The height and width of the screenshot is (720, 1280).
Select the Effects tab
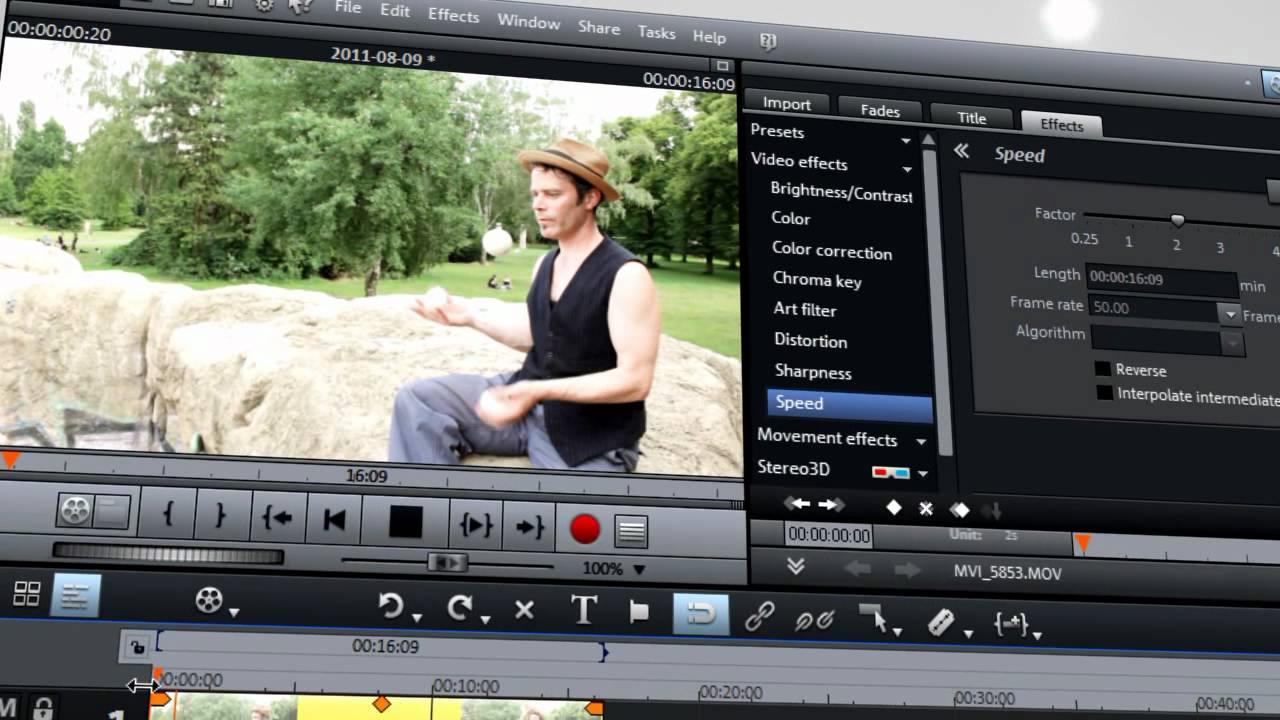[1061, 124]
